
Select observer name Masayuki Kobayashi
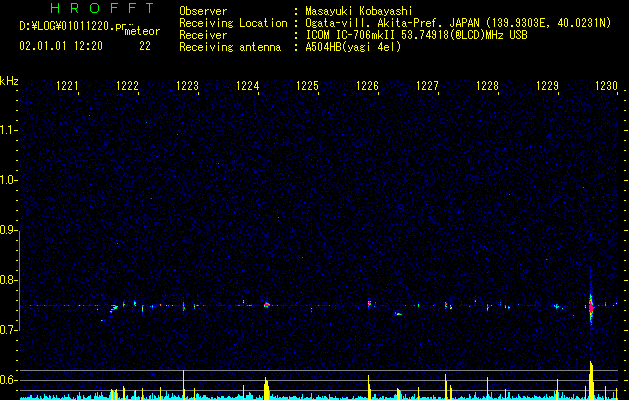click(359, 11)
